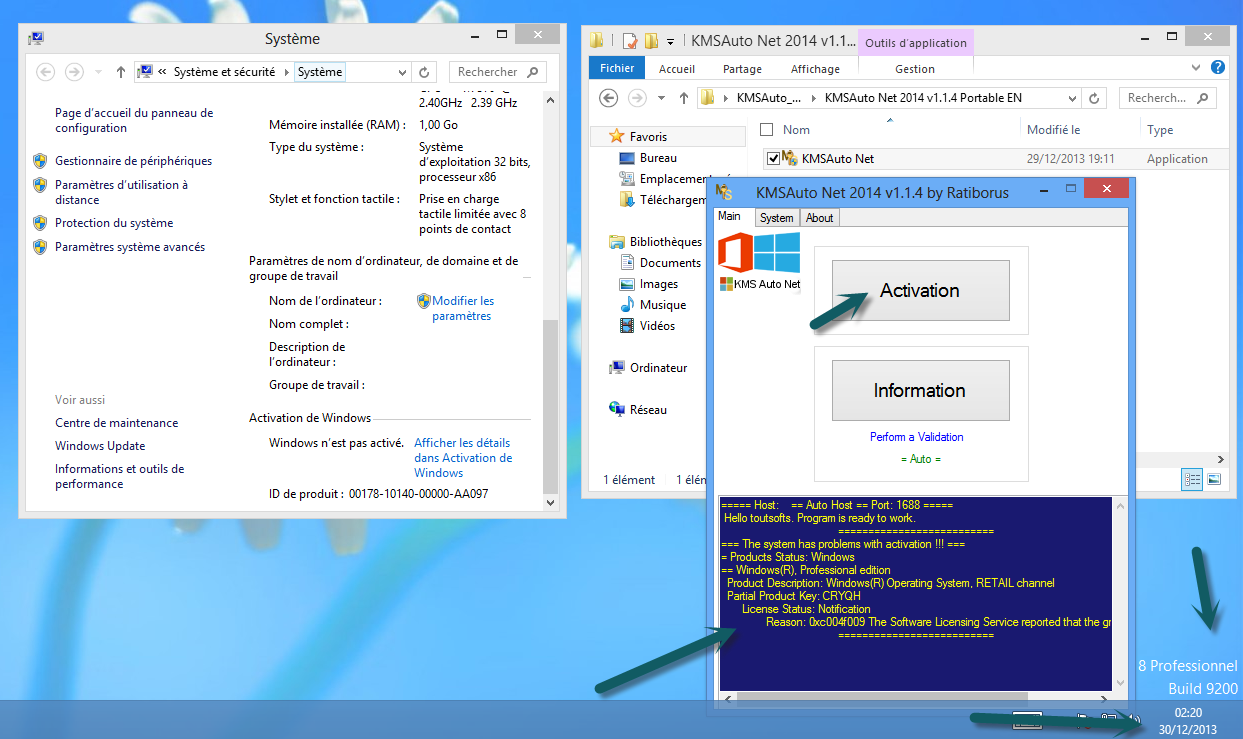Screen dimensions: 1243x739
Task: Open Paramètres système avancés
Action: (x=130, y=247)
